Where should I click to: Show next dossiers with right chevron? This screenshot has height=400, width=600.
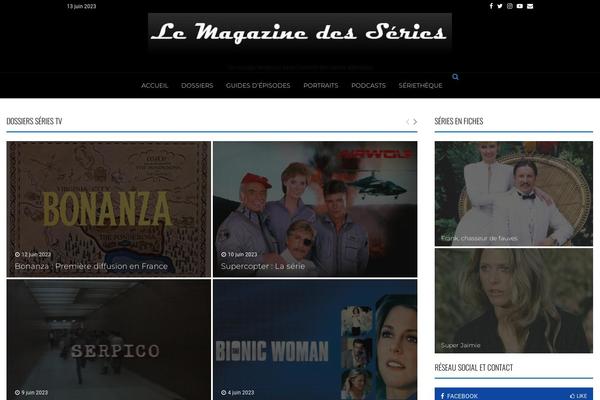click(x=415, y=122)
